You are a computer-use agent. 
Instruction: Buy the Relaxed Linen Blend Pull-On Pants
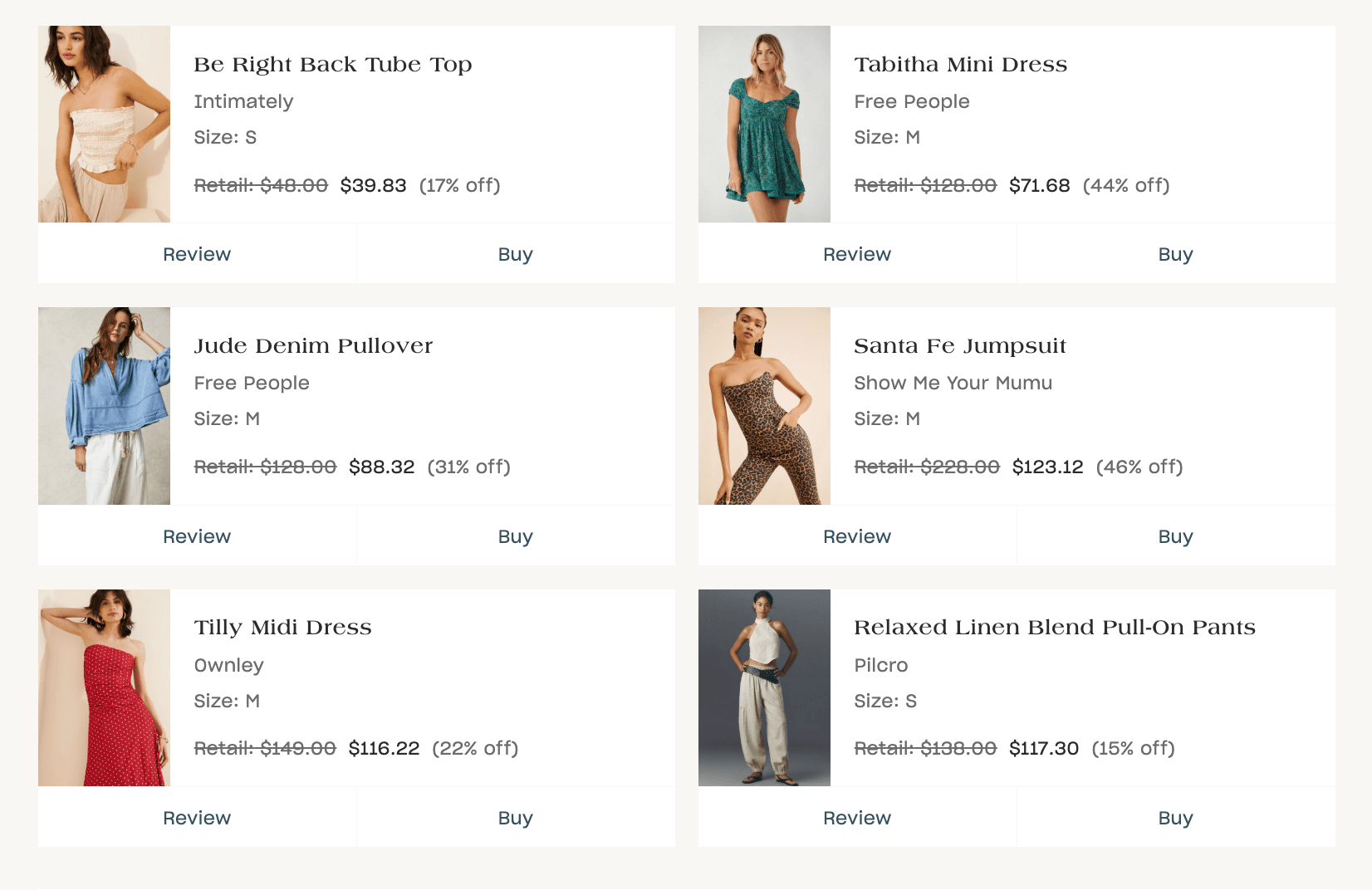[x=1176, y=818]
